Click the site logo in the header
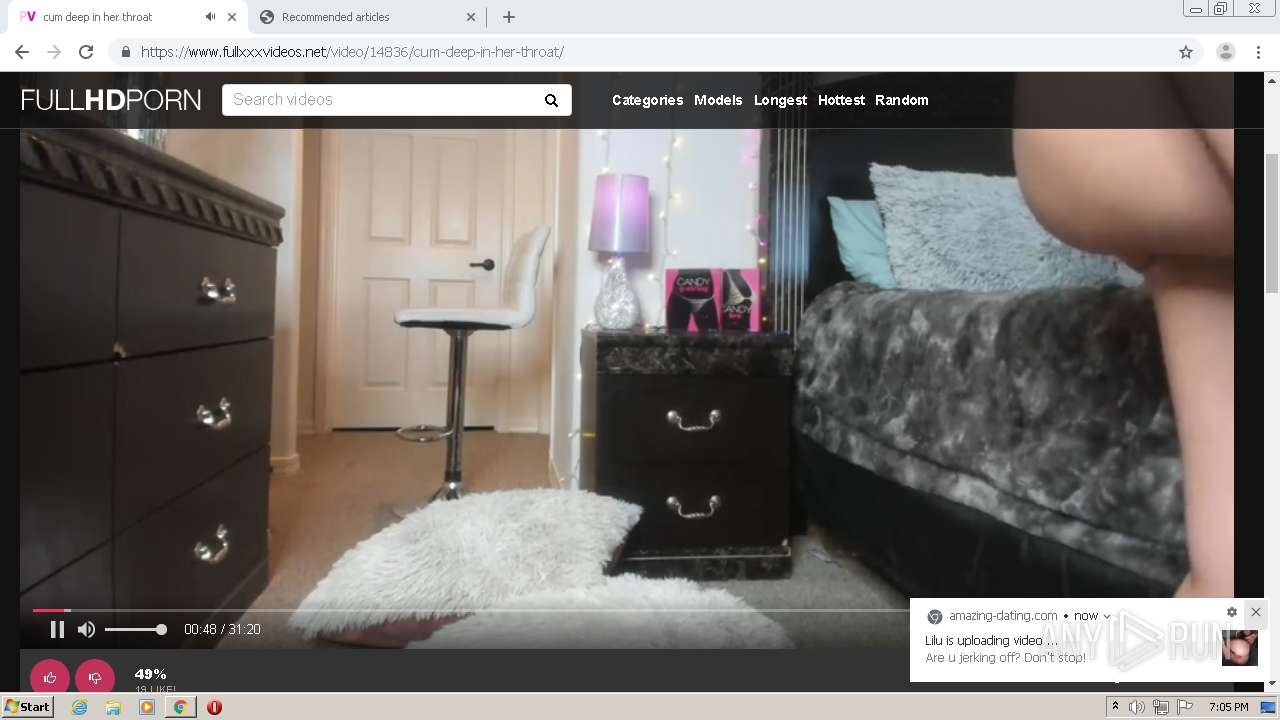 pos(111,100)
